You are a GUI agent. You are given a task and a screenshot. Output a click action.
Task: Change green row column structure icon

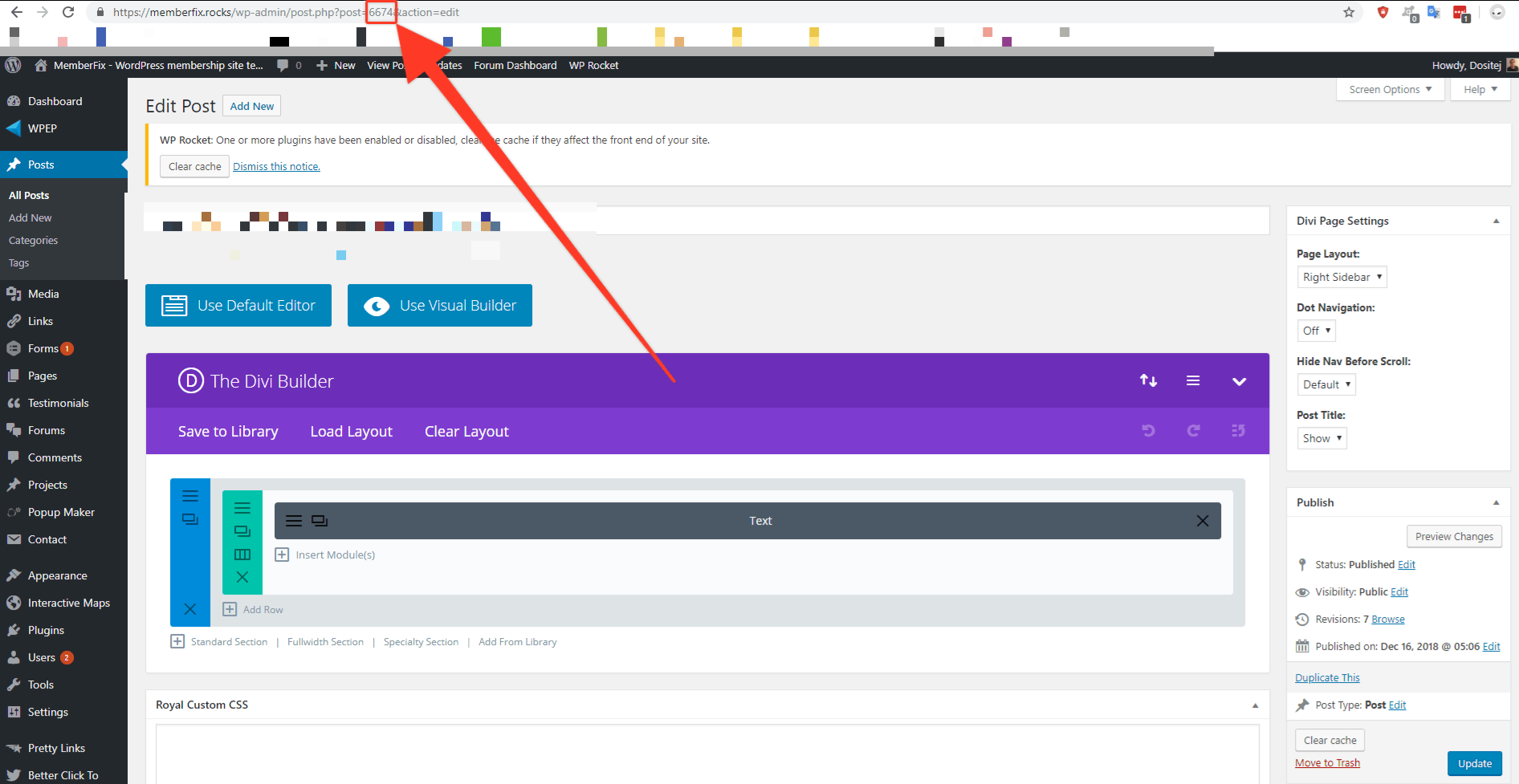[242, 554]
